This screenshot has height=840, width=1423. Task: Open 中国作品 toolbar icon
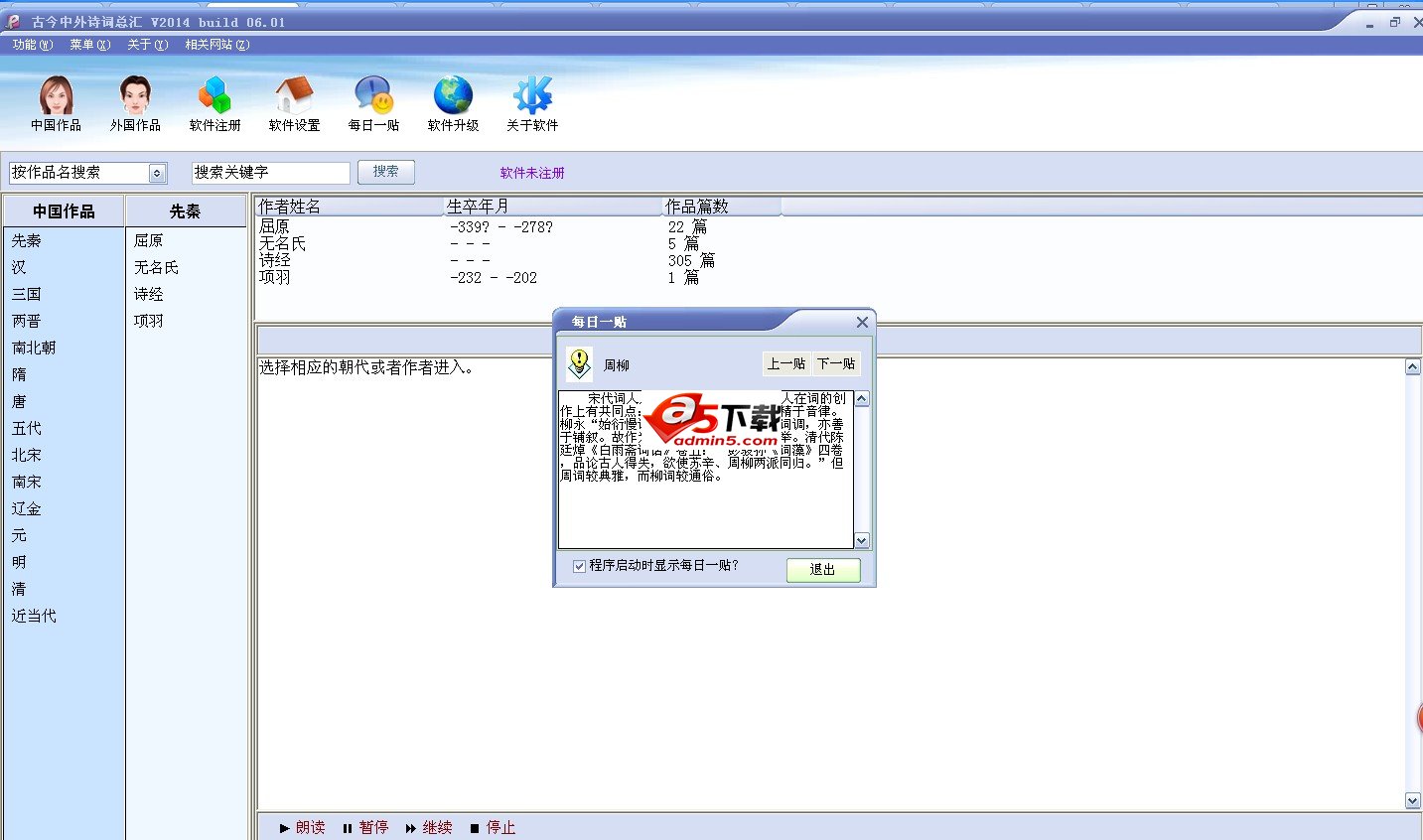[56, 103]
